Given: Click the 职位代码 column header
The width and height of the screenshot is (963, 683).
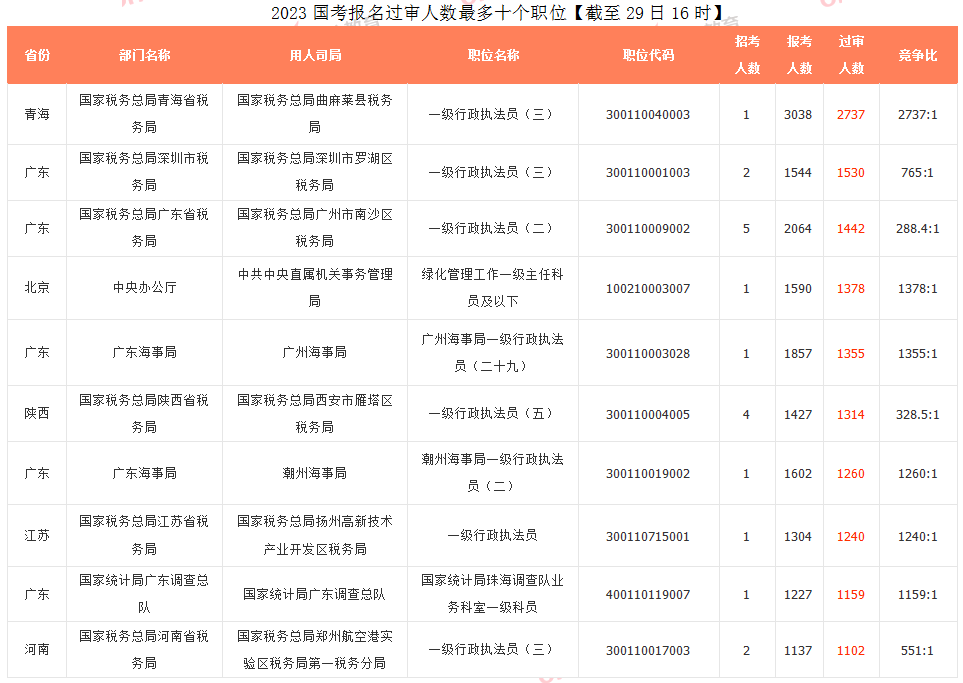Looking at the screenshot, I should [648, 55].
